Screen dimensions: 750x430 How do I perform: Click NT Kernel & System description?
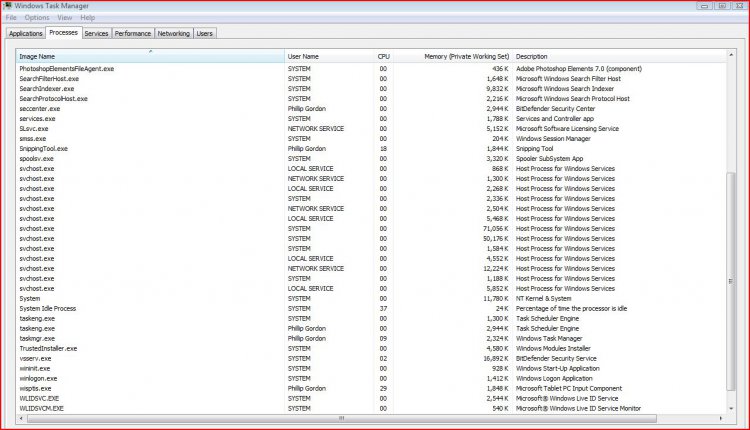[x=543, y=298]
